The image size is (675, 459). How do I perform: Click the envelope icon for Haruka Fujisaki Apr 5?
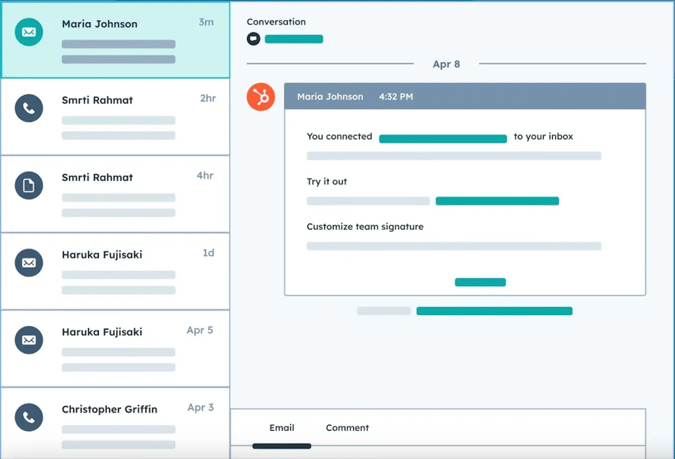(29, 340)
